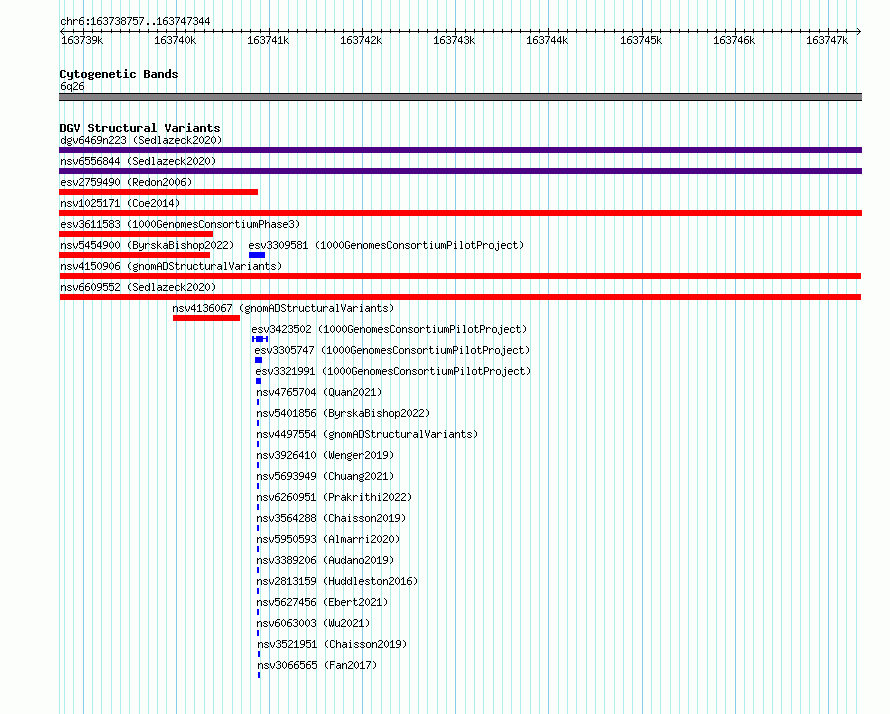
Task: Open variant dgv6469n223 (Sedlazeck2020)
Action: click(x=141, y=140)
